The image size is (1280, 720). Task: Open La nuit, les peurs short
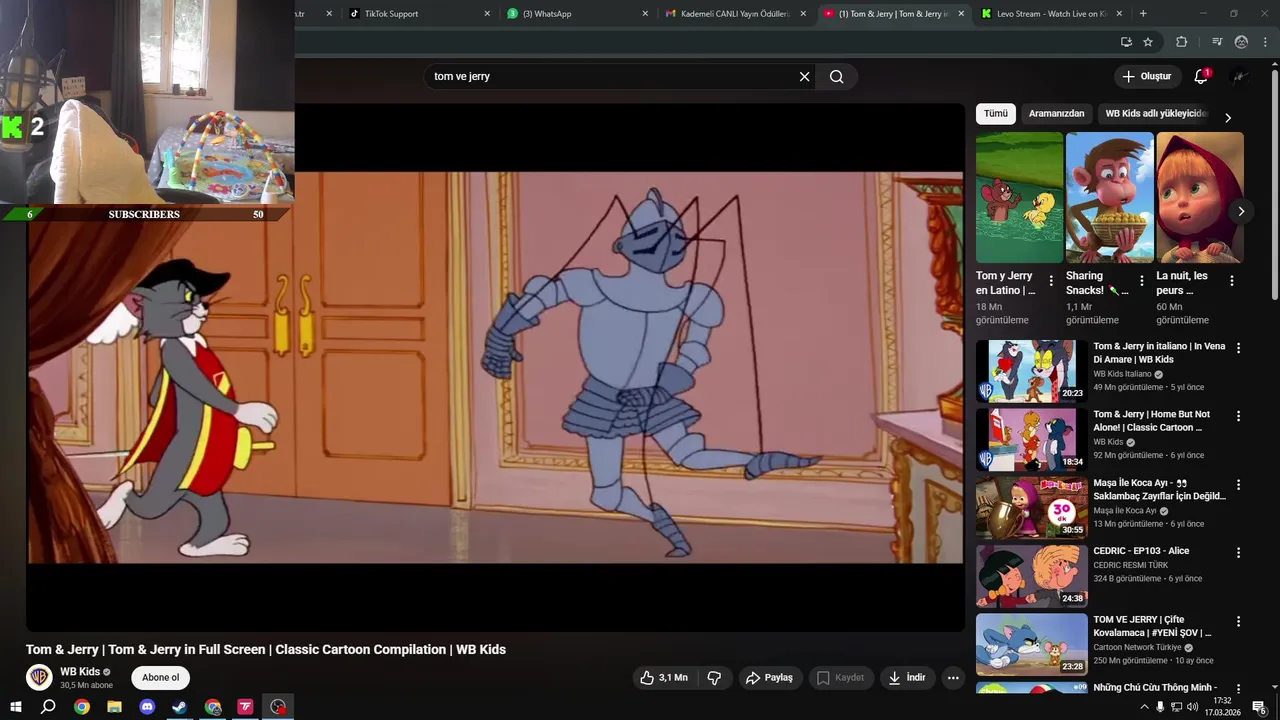point(1200,198)
